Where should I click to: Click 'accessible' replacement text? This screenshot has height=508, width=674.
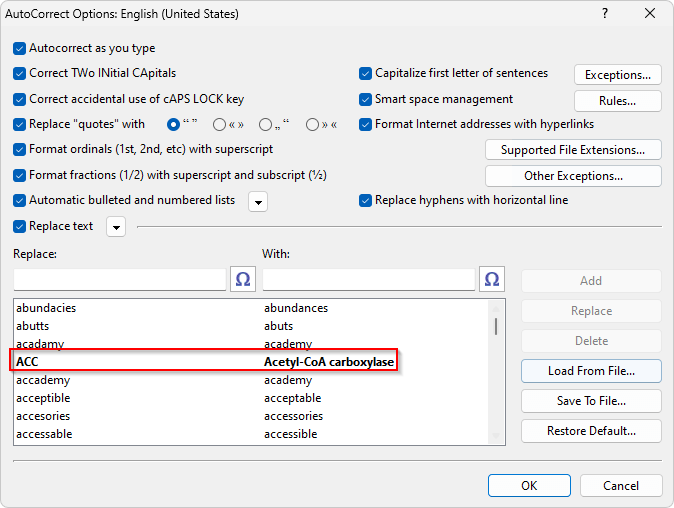[291, 434]
